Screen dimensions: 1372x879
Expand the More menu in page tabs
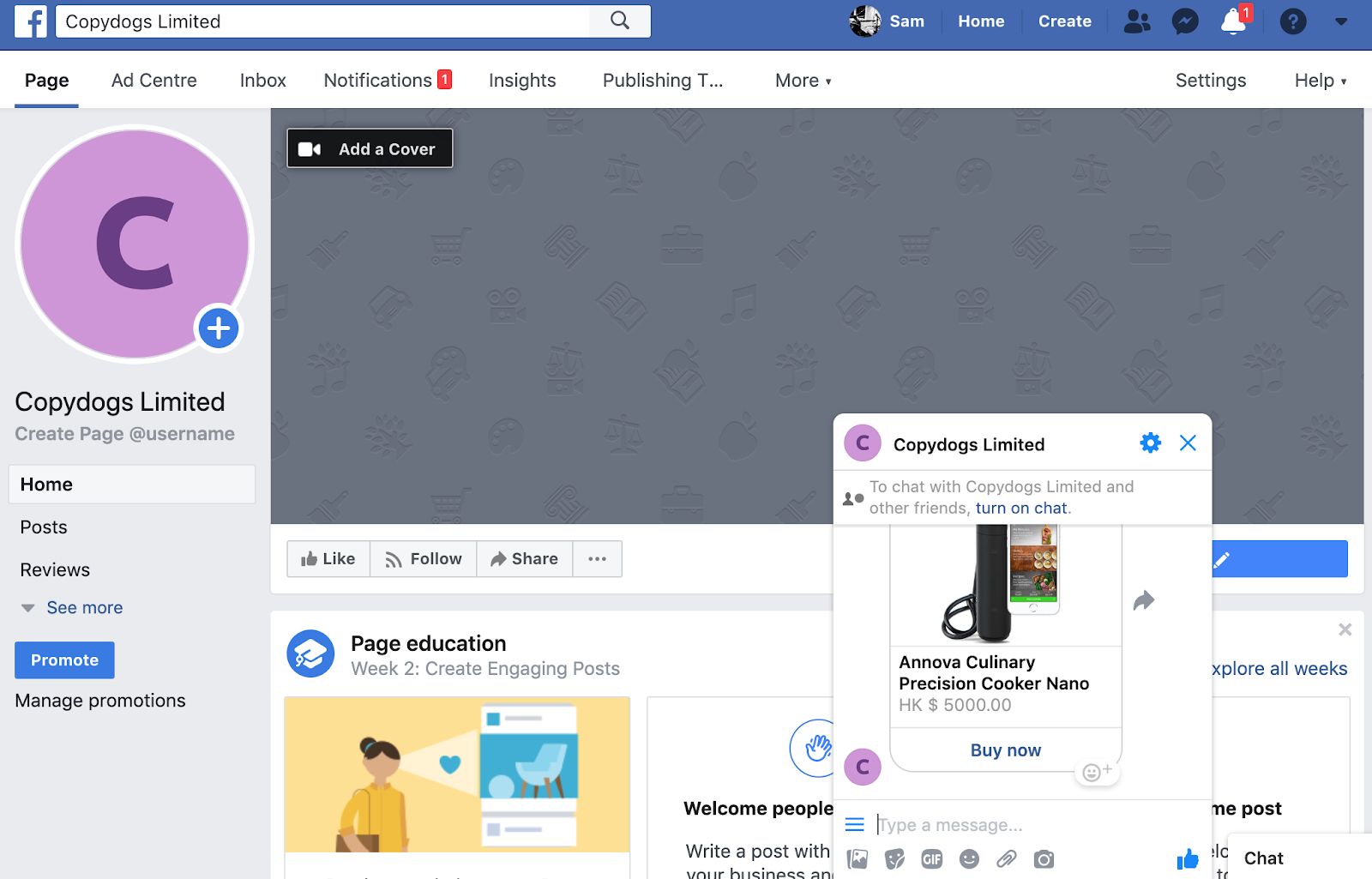[803, 81]
